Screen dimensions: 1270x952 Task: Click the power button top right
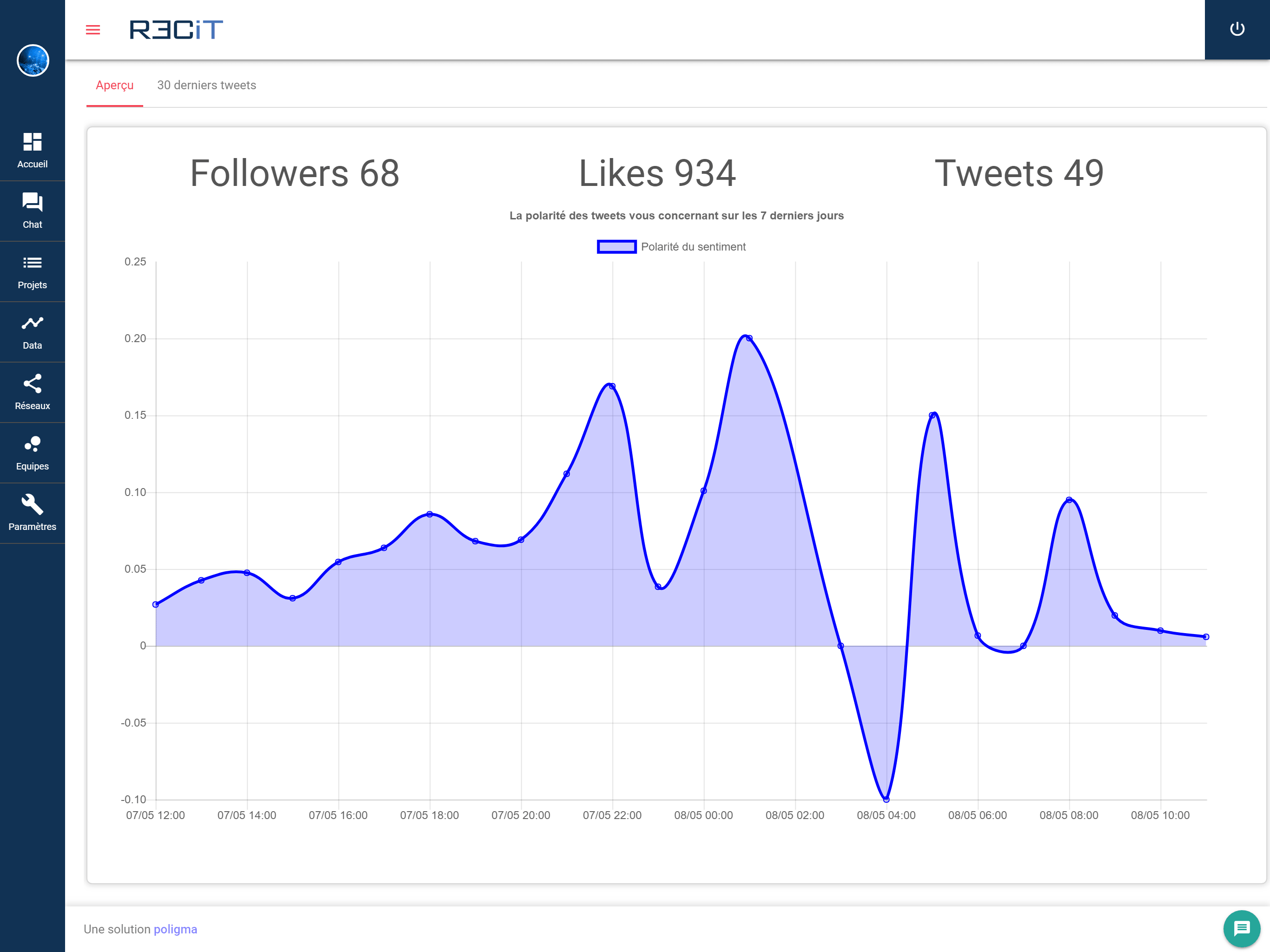click(x=1237, y=28)
